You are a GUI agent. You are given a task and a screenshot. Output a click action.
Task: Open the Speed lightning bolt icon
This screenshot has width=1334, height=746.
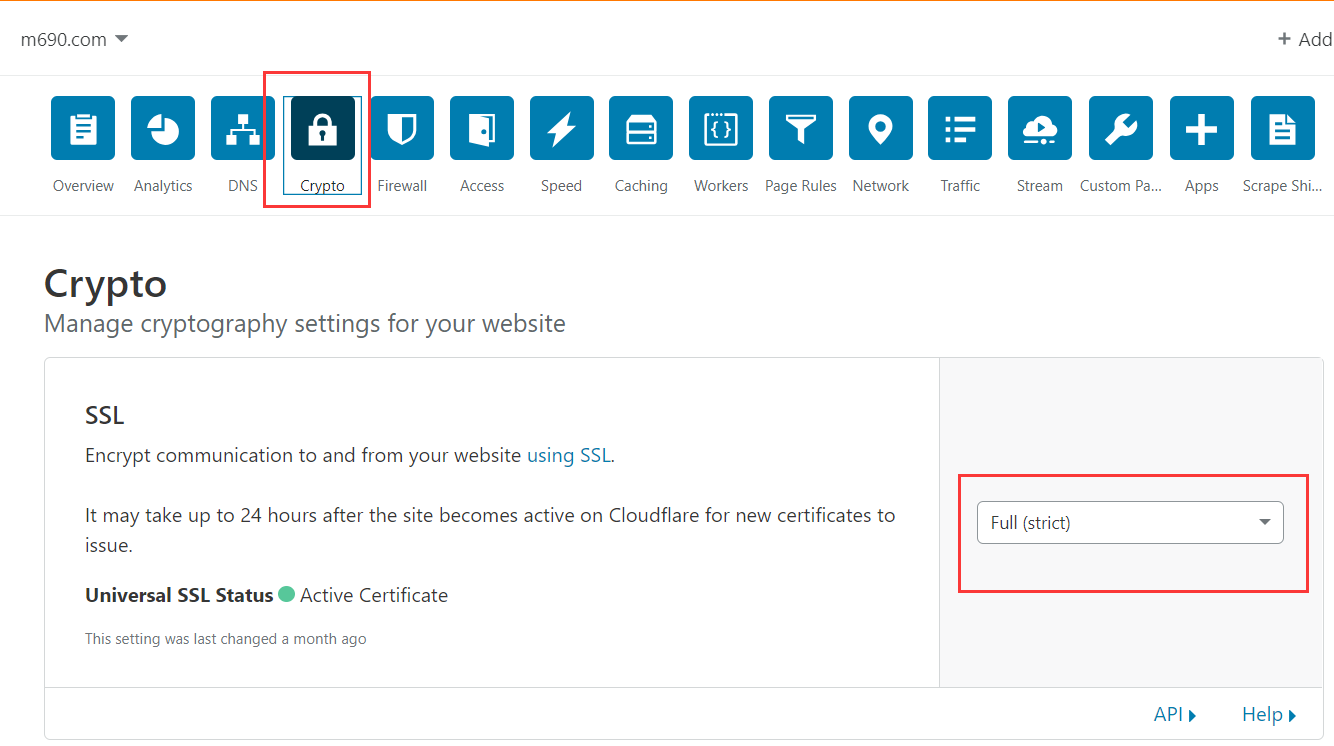(x=562, y=128)
